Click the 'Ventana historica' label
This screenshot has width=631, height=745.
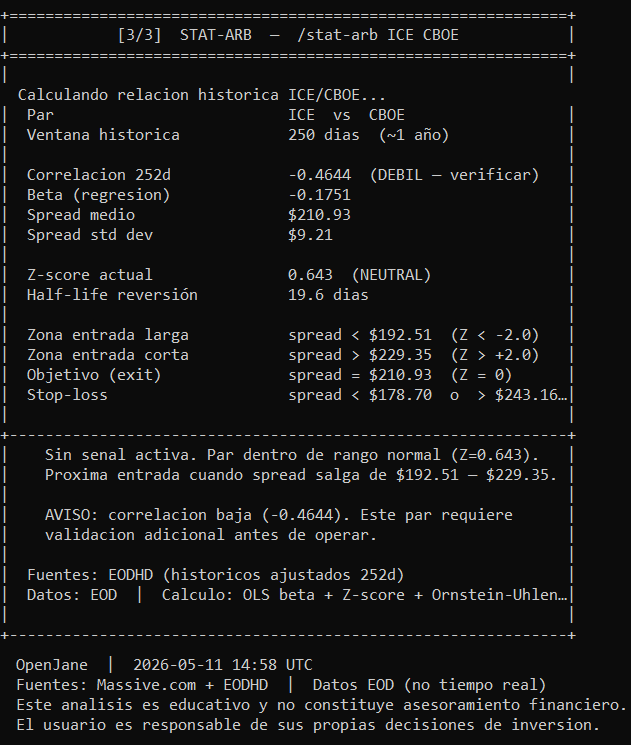click(x=103, y=135)
